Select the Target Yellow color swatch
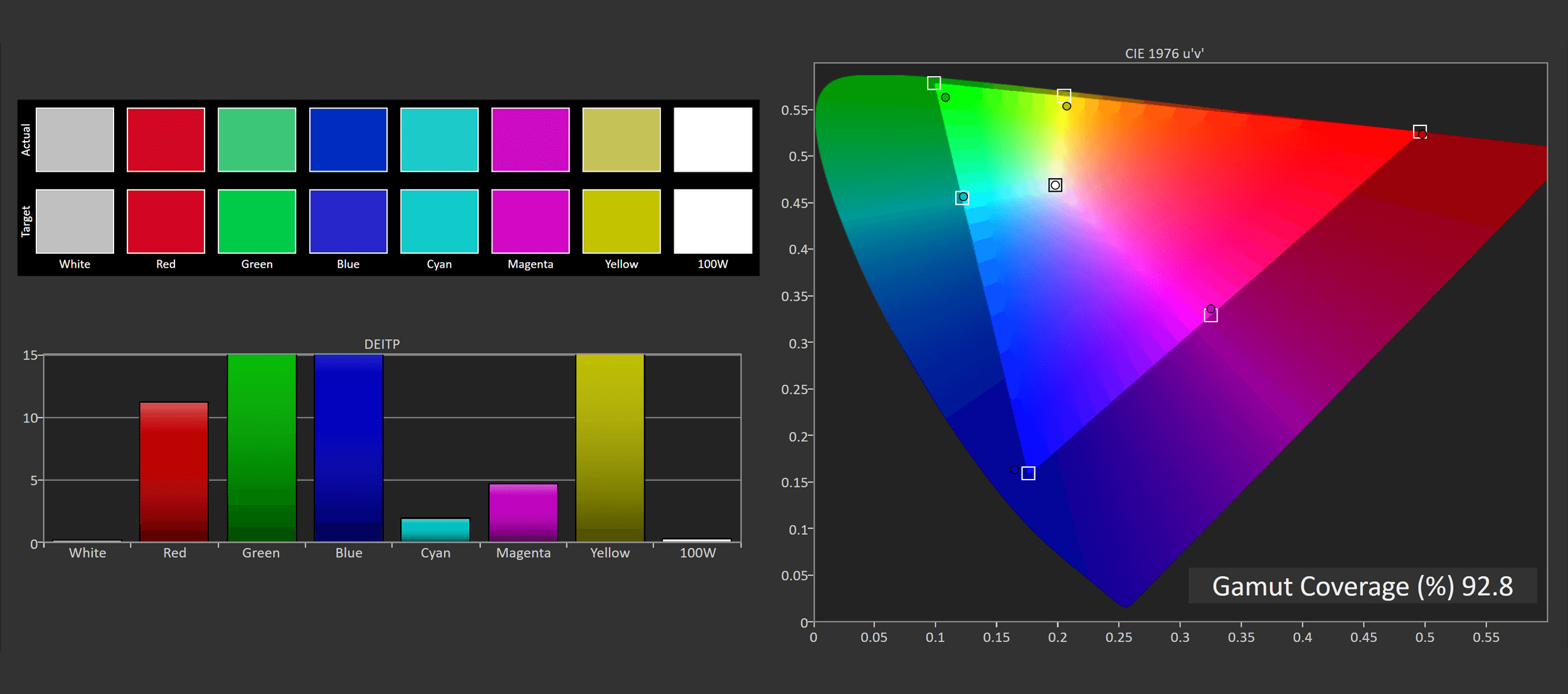The height and width of the screenshot is (694, 1568). click(x=621, y=221)
